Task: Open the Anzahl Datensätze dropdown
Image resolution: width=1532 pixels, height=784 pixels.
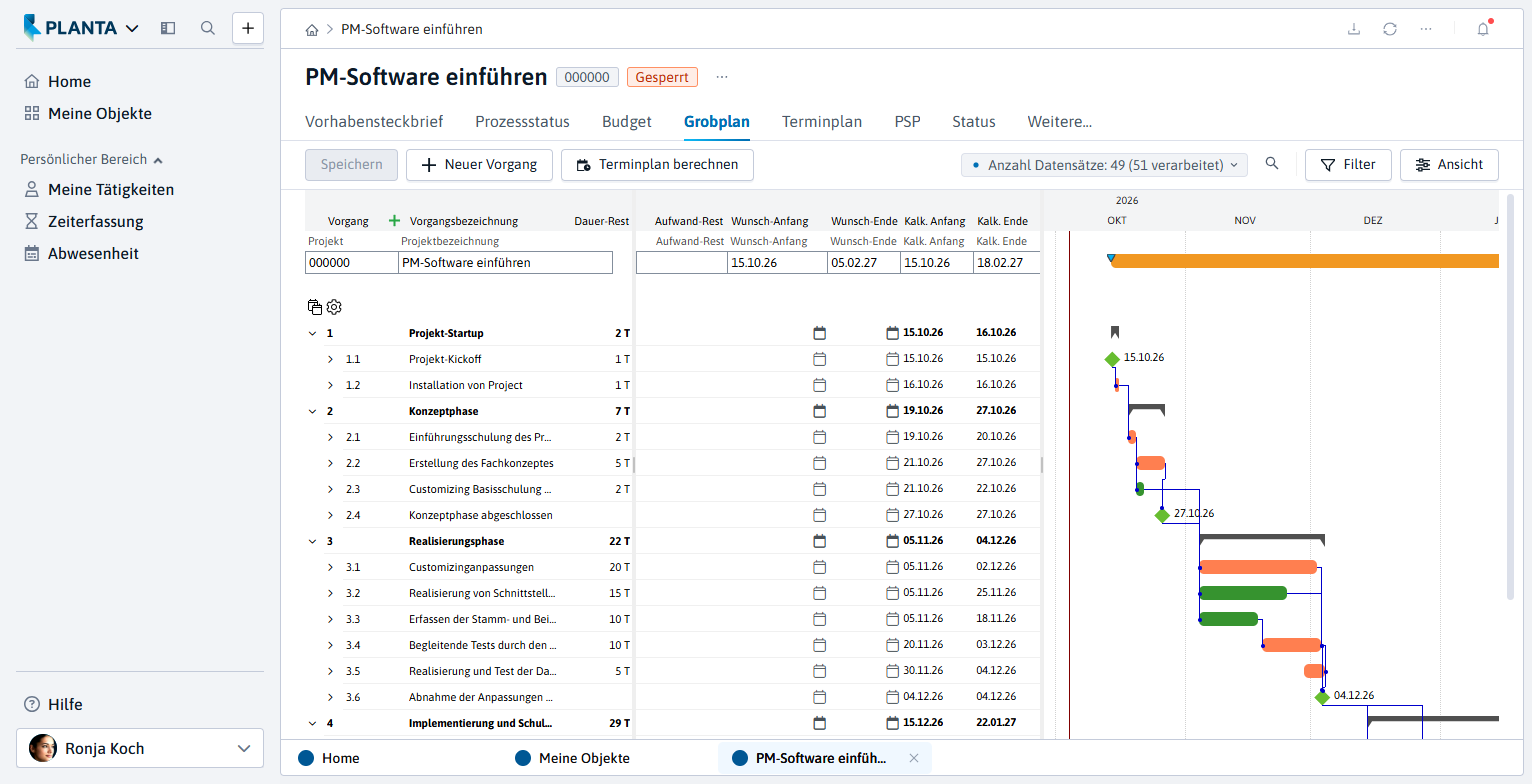Action: point(1104,165)
